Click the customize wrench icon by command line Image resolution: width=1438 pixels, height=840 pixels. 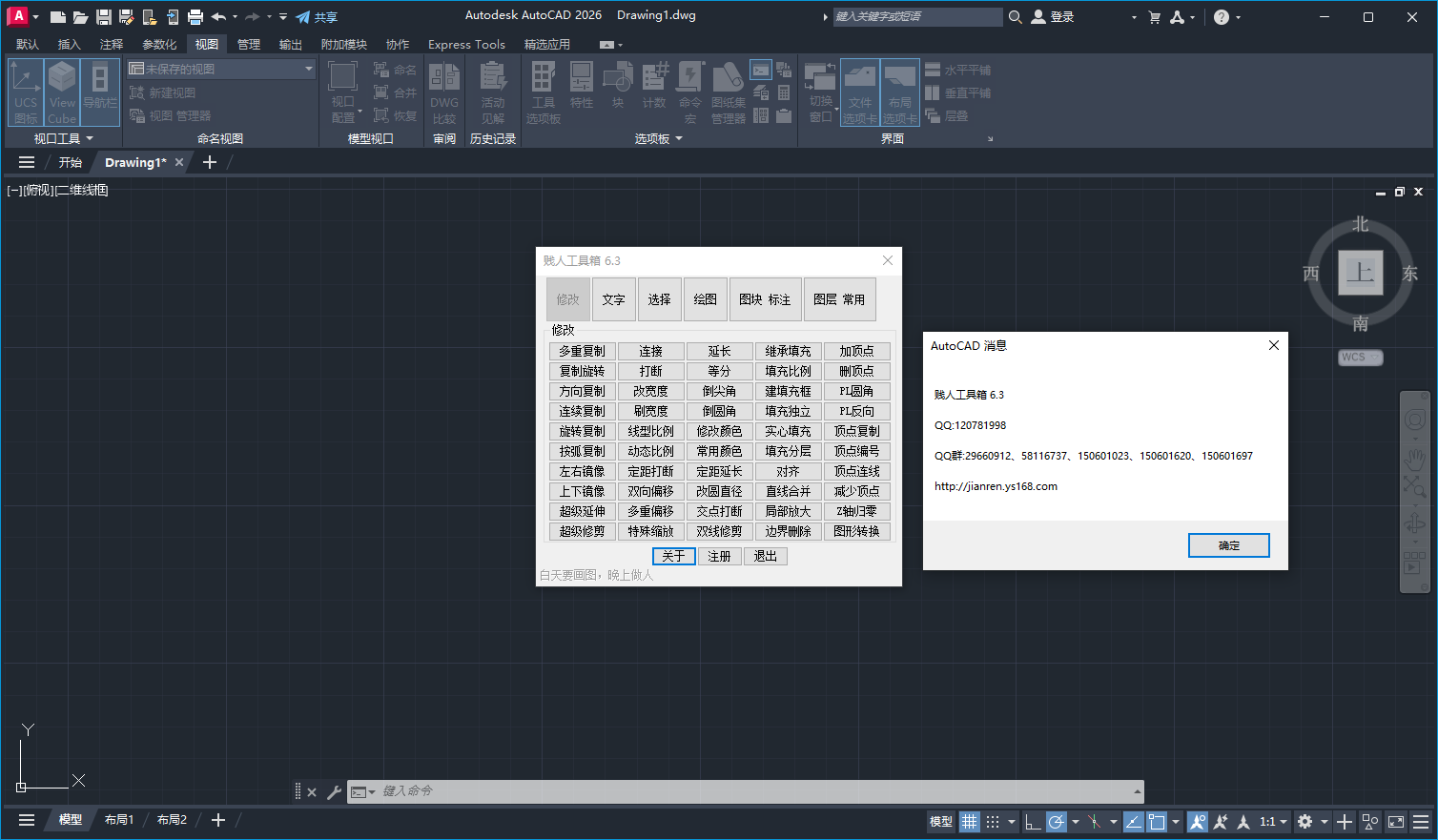pos(334,791)
